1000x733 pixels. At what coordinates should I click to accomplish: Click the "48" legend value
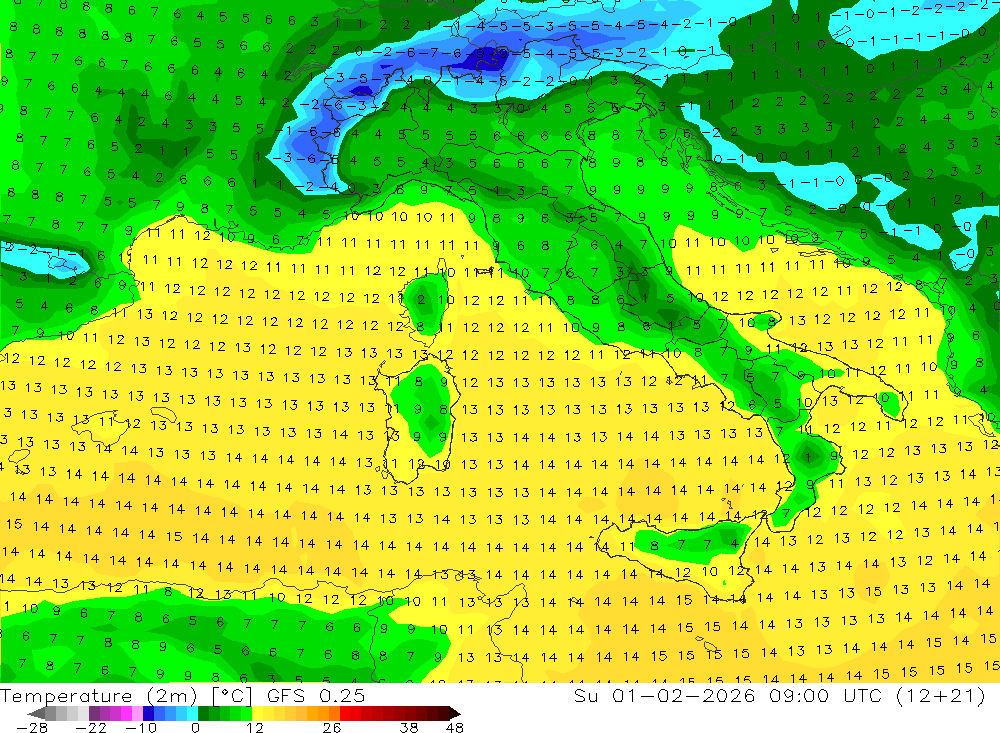pyautogui.click(x=455, y=727)
